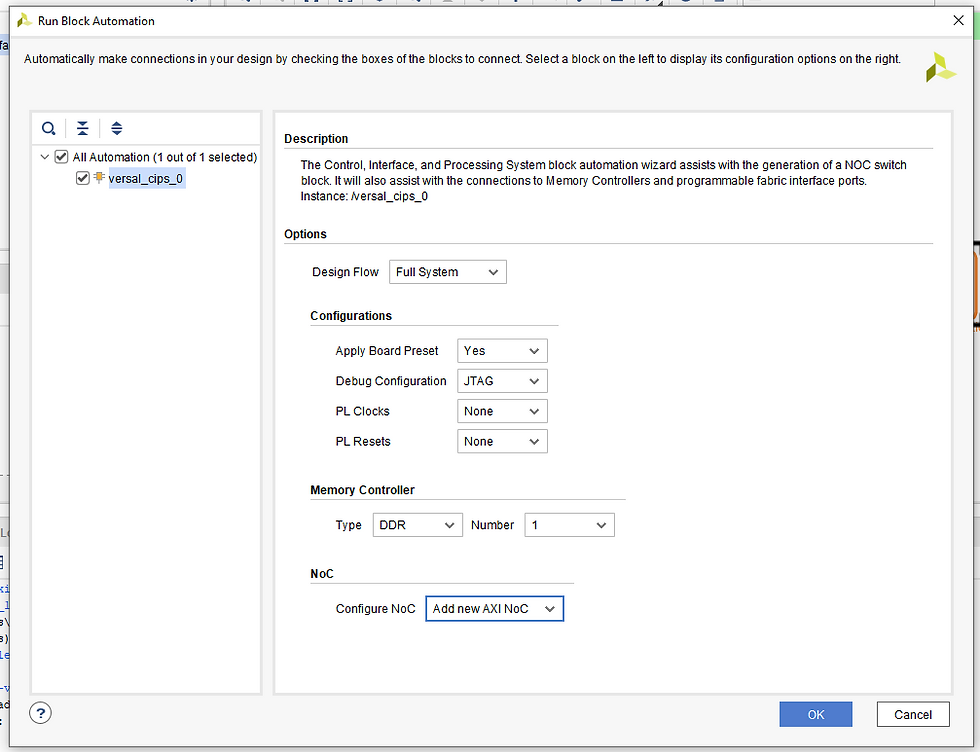Confirm with the OK button
Image resolution: width=980 pixels, height=752 pixels.
pos(816,714)
